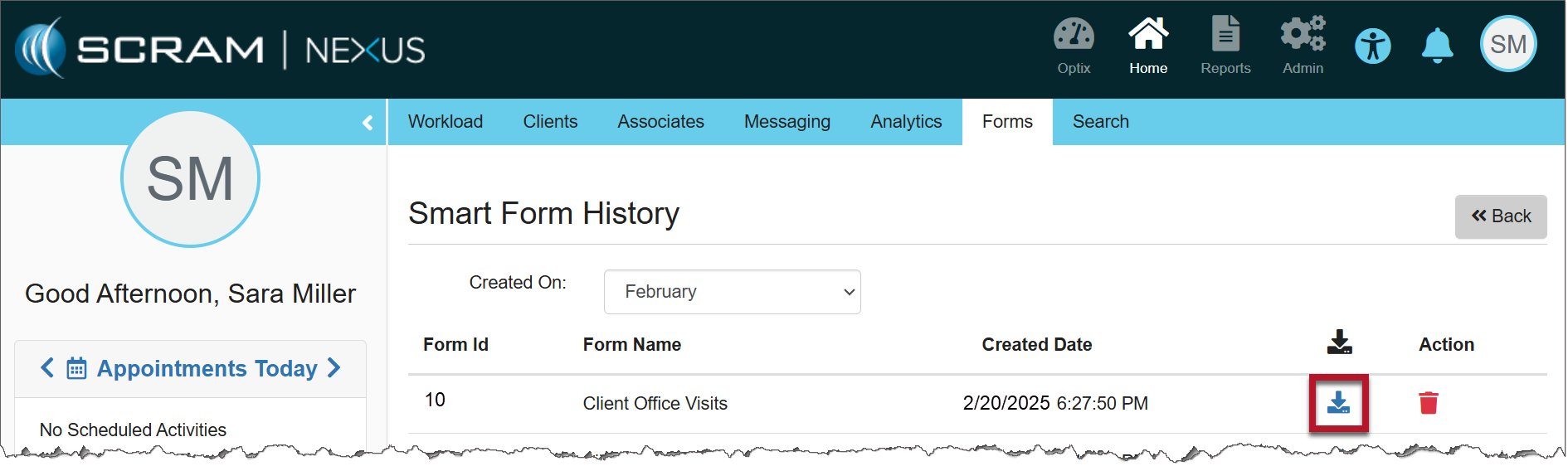
Task: Click the download column header icon
Action: 1339,342
